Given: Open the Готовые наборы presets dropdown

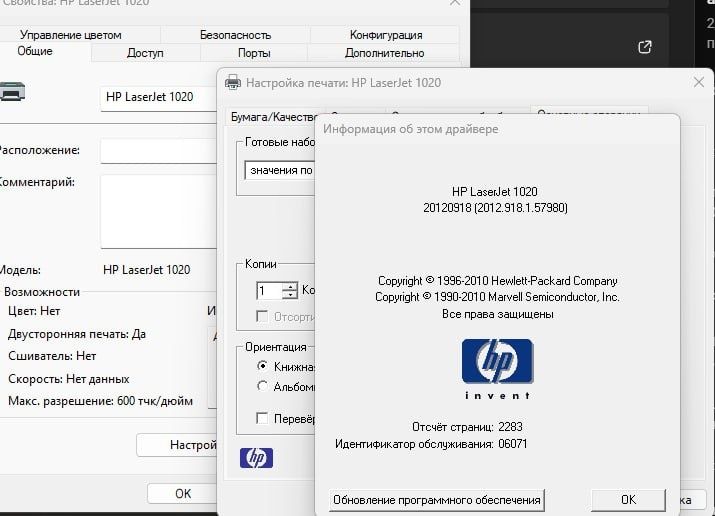Looking at the screenshot, I should pos(280,170).
